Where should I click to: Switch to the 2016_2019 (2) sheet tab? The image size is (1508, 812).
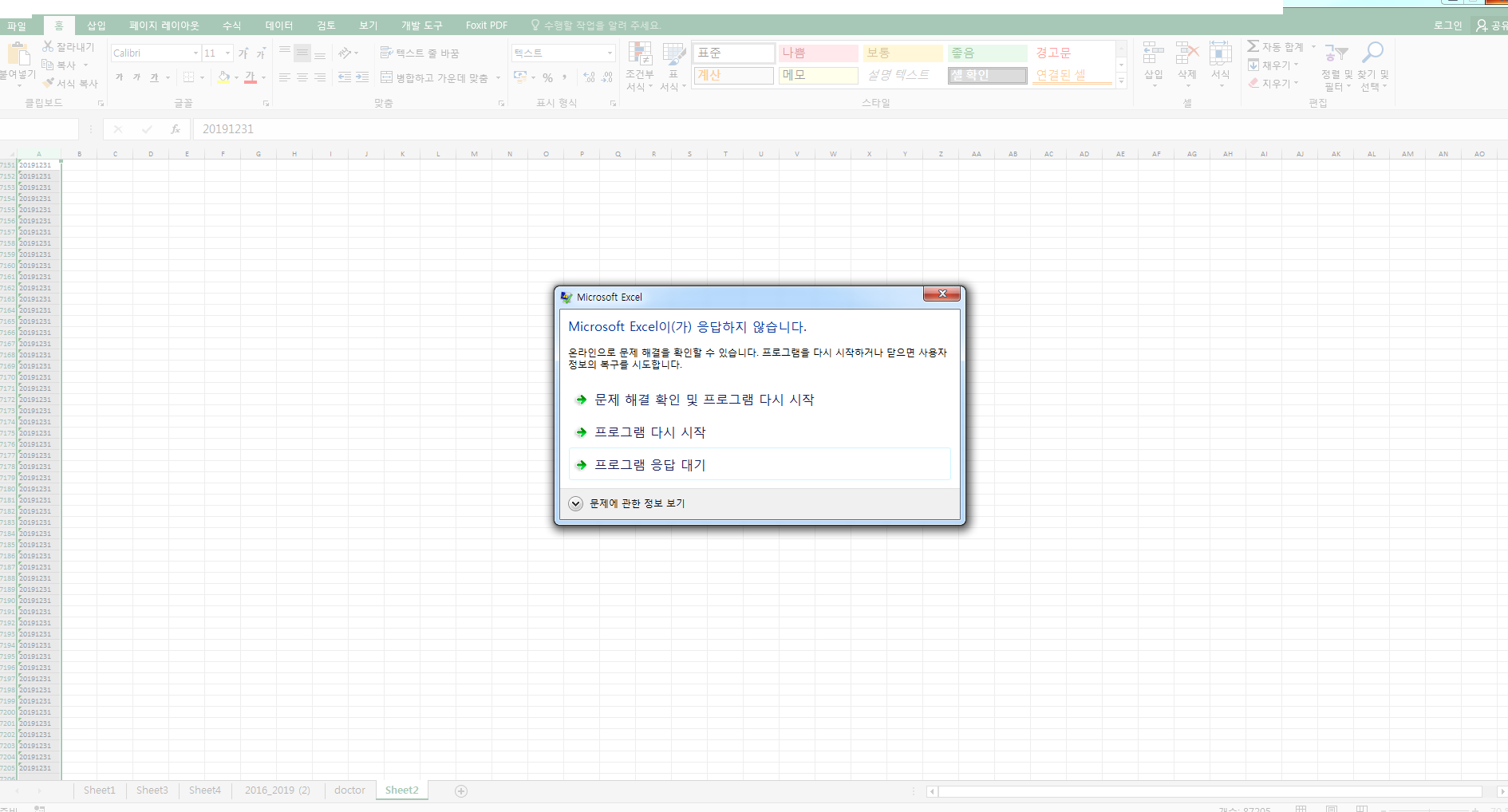coord(278,790)
